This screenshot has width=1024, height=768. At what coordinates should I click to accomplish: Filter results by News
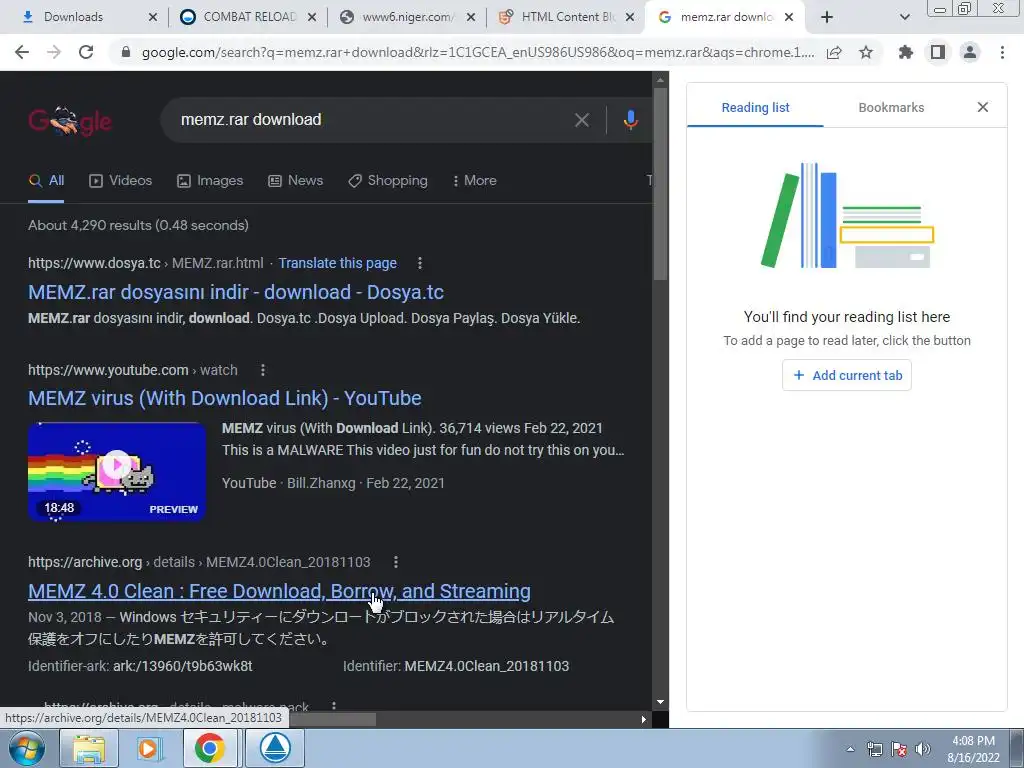coord(296,181)
